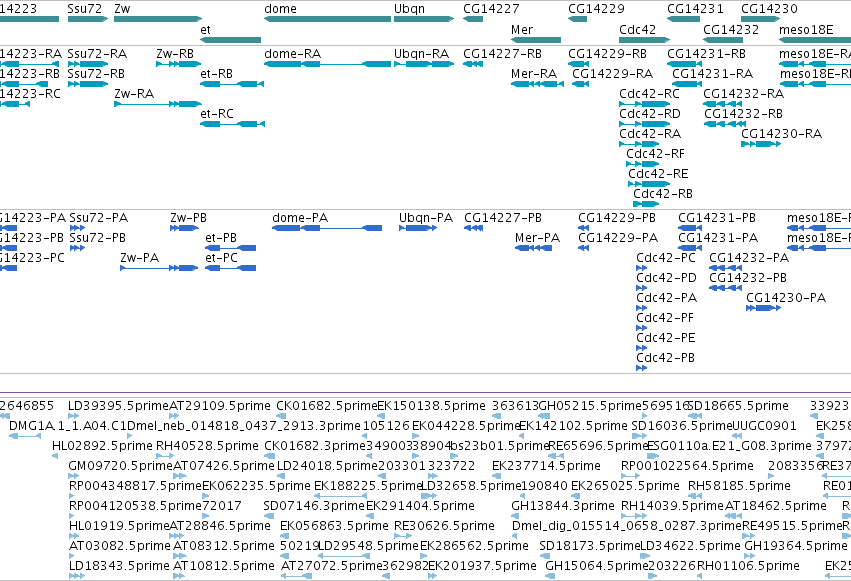This screenshot has width=851, height=581.
Task: Click transcript CG14232-RB
Action: (723, 124)
